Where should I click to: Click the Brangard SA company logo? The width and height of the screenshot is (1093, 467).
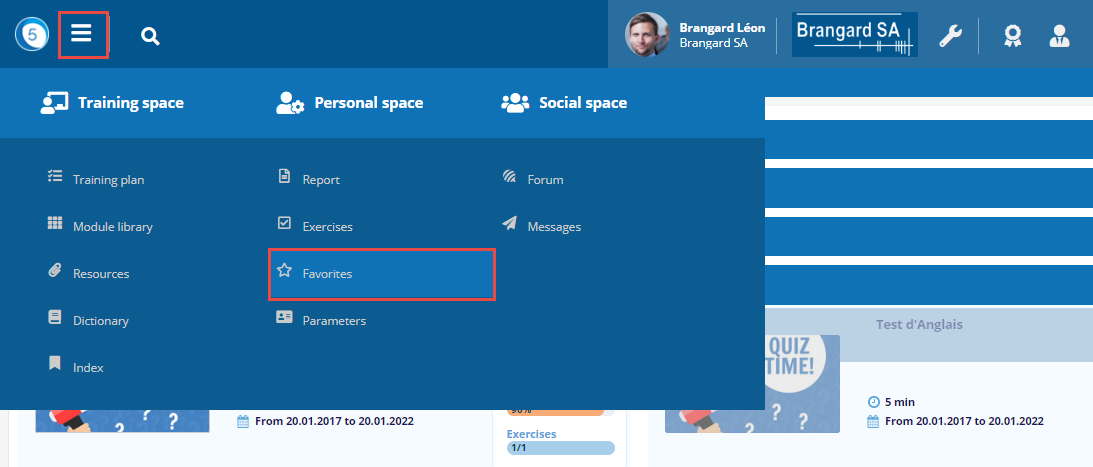[855, 35]
